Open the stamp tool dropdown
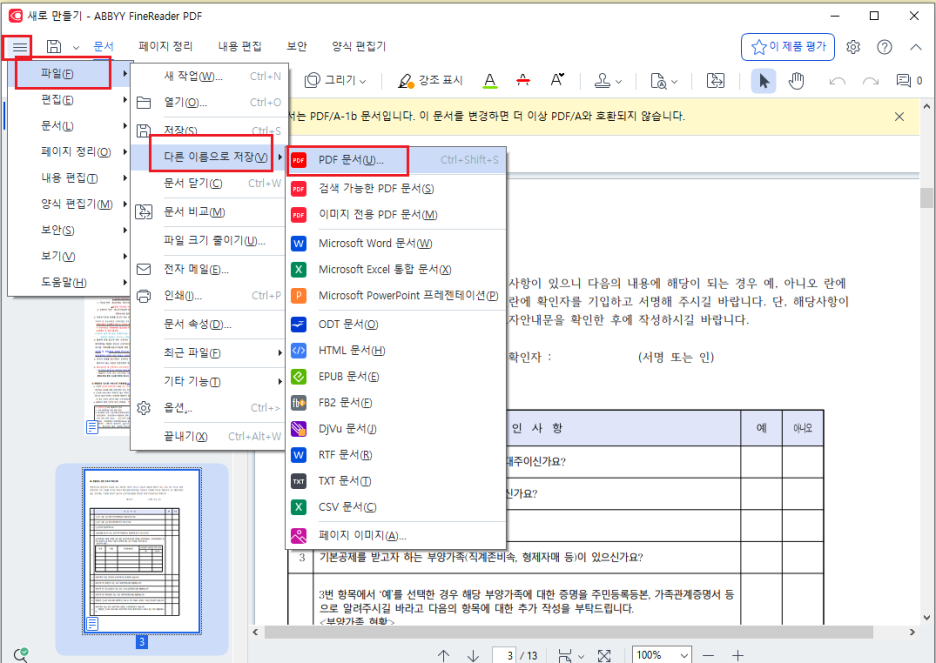The width and height of the screenshot is (936, 663). [x=608, y=81]
